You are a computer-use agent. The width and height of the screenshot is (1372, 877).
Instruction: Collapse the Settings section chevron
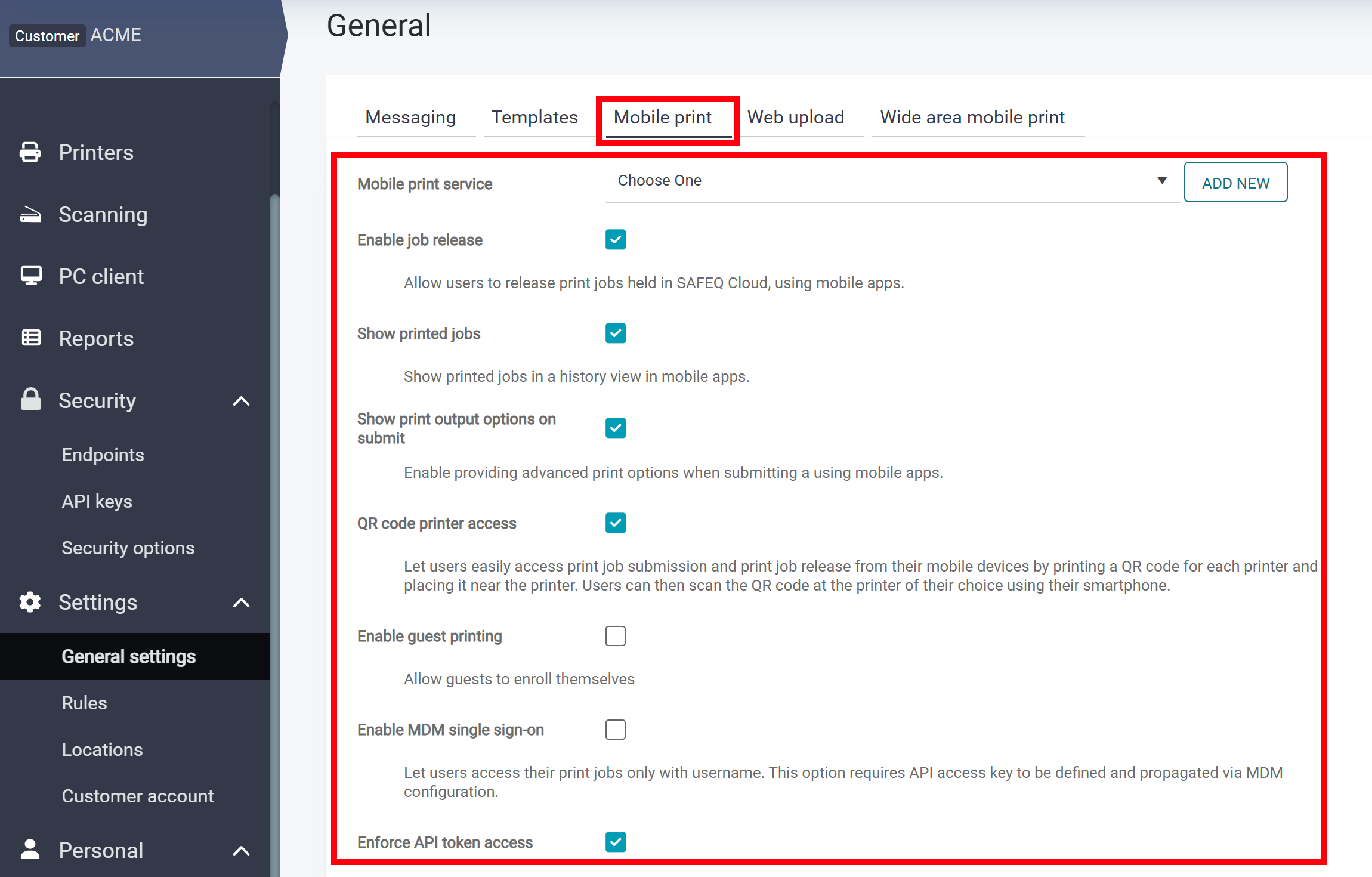click(241, 603)
